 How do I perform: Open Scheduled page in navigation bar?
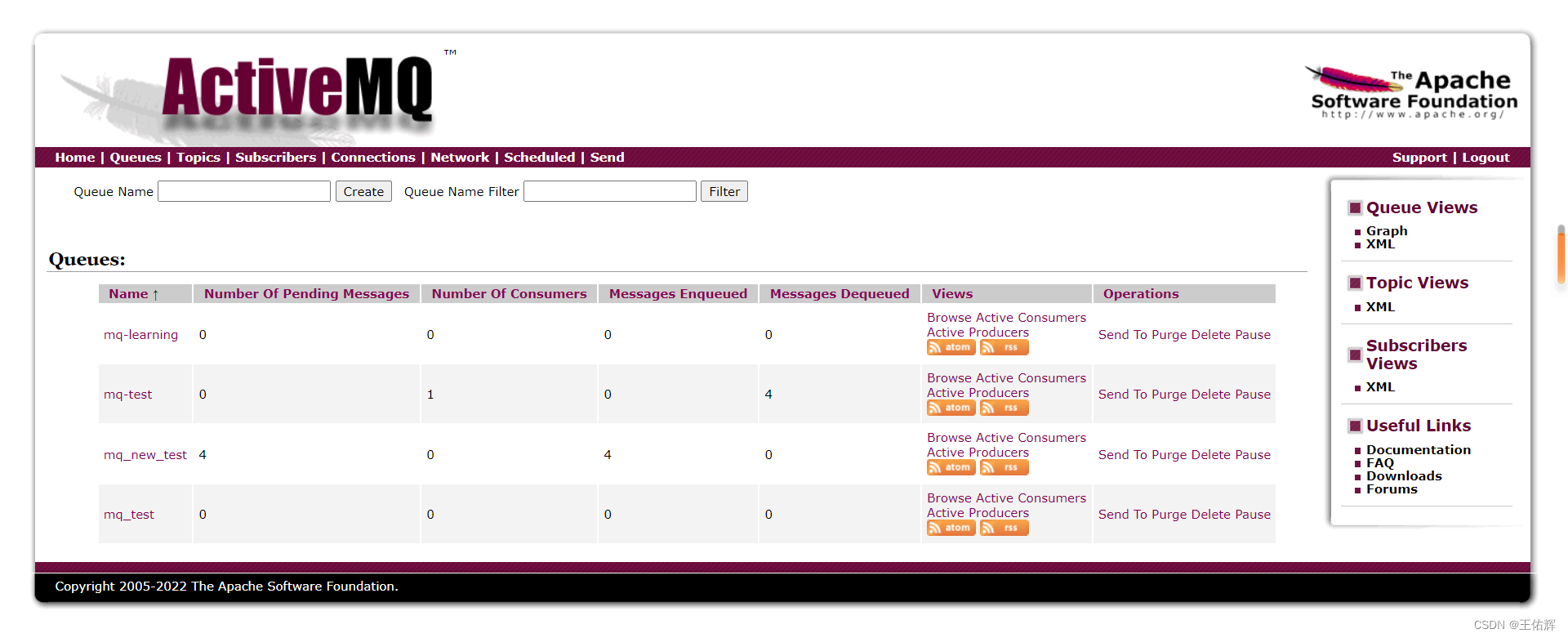click(539, 158)
